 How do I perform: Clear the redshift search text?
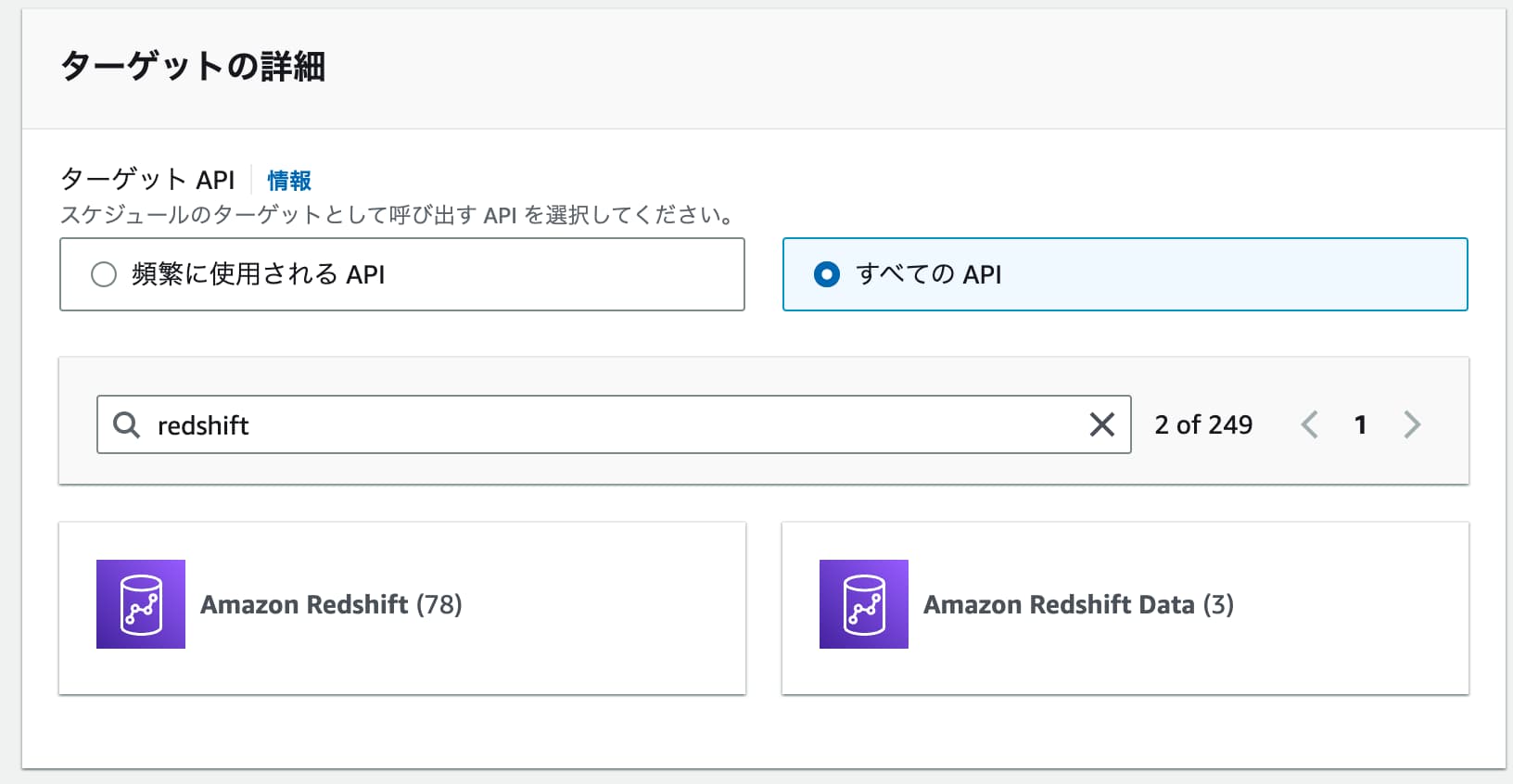point(1101,424)
